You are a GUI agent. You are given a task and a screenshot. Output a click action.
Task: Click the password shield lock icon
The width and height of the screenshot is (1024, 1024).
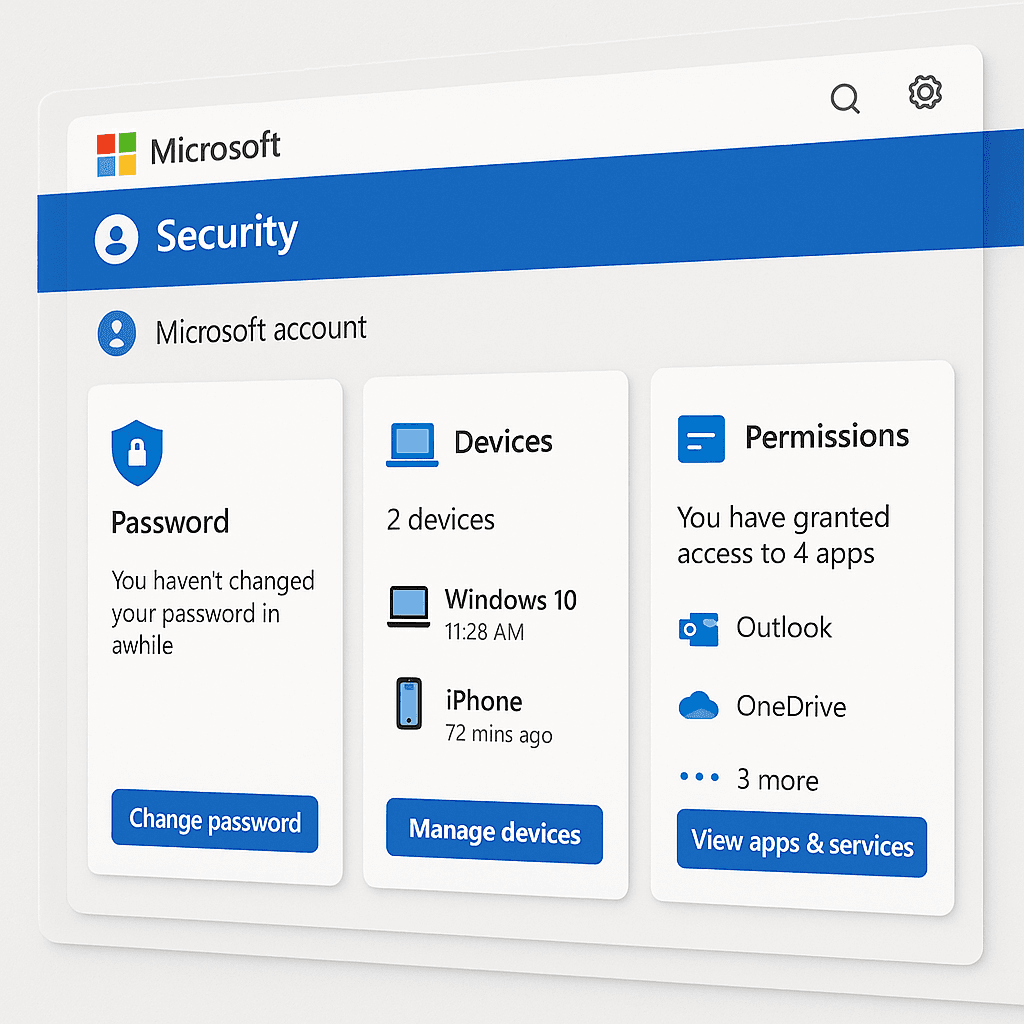[137, 453]
